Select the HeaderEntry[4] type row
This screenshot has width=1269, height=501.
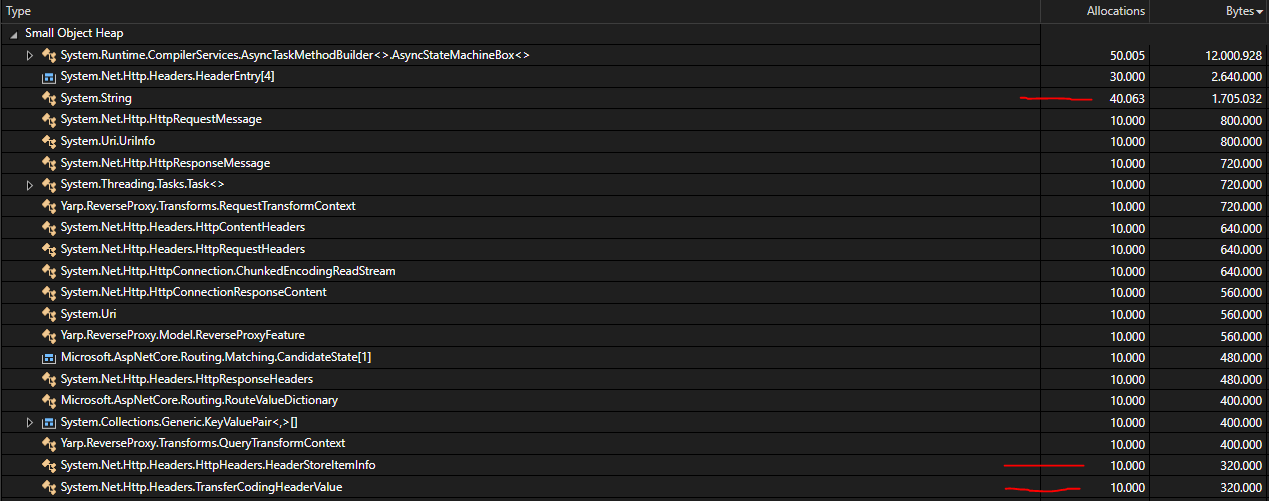pyautogui.click(x=634, y=77)
